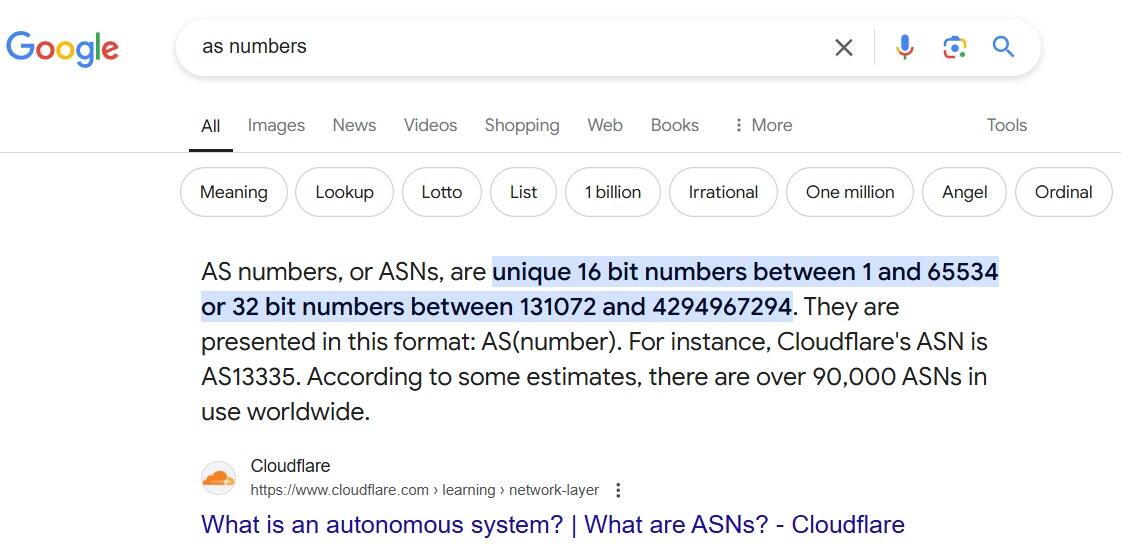Expand the More search categories menu
The width and height of the screenshot is (1121, 552).
tap(763, 125)
